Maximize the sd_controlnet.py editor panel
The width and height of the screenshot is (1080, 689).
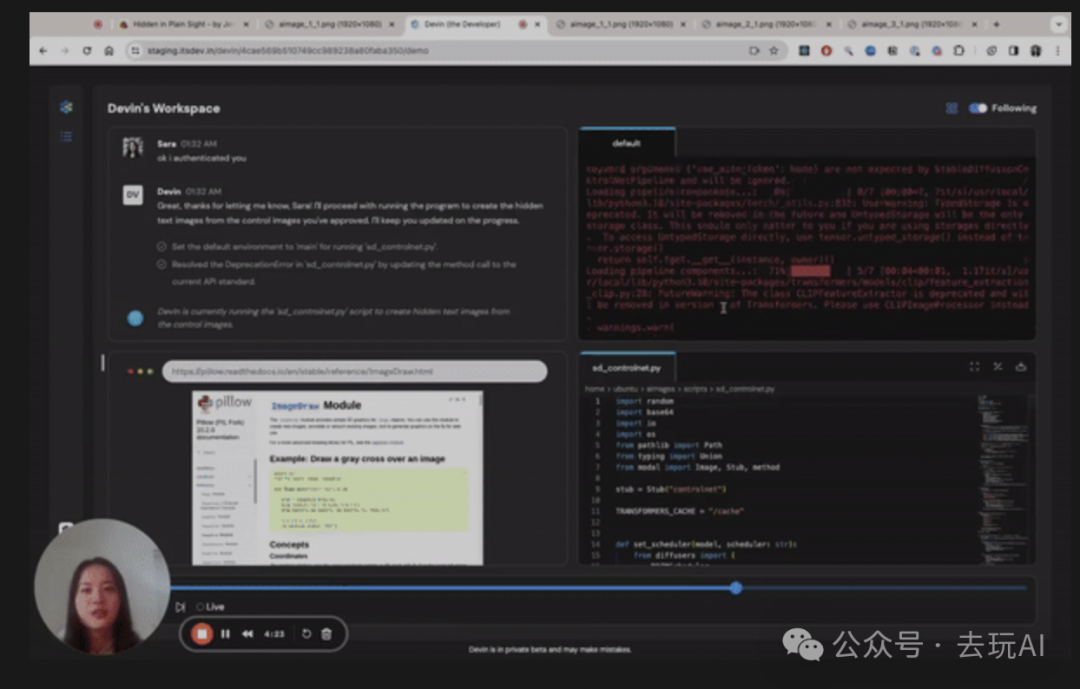tap(974, 367)
